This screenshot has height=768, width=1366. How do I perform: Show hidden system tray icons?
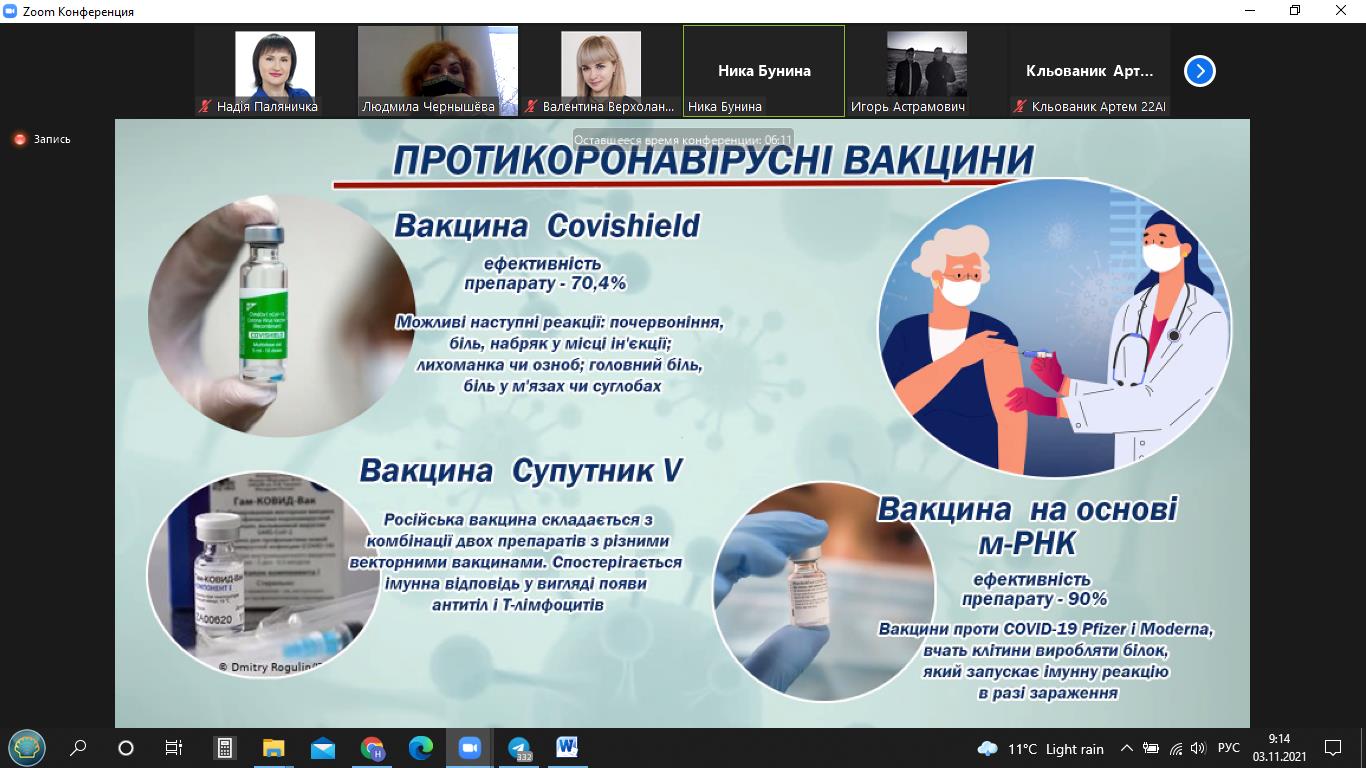(1127, 748)
